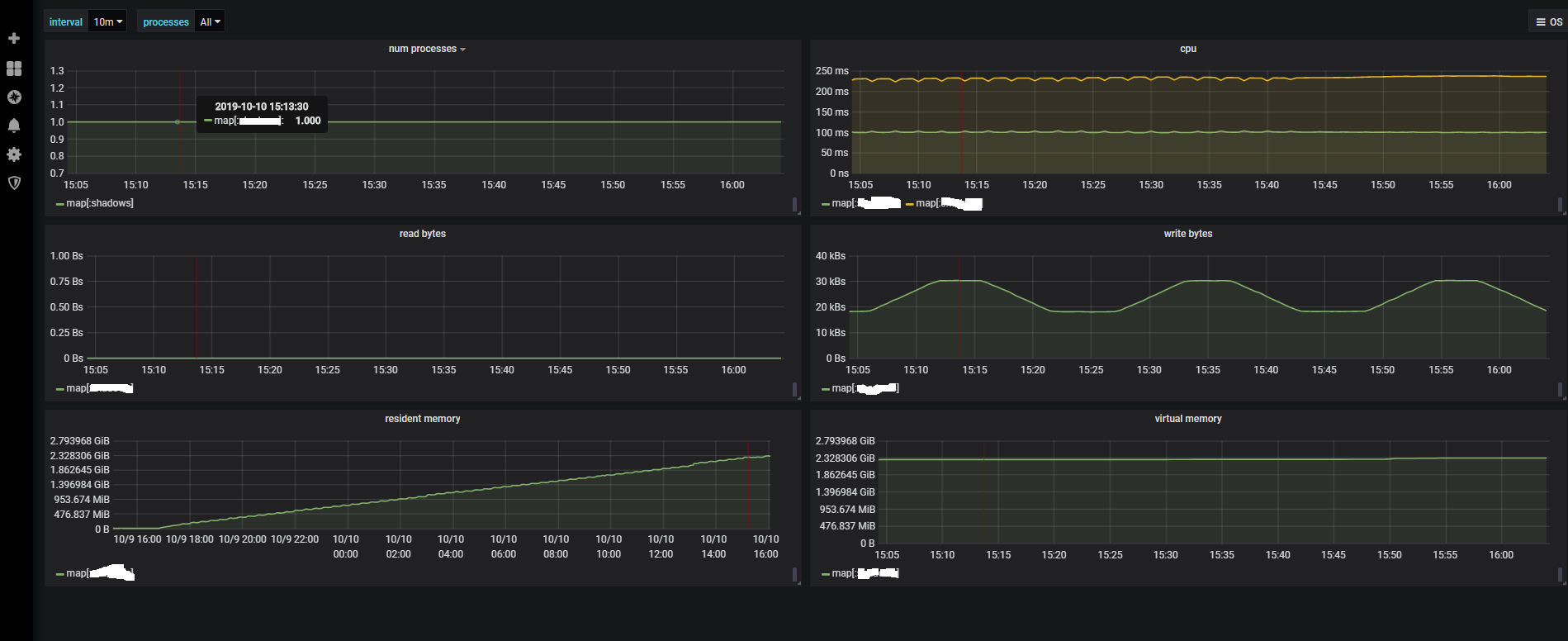
Task: Click legend scrollbar in cpu panel
Action: [1560, 204]
